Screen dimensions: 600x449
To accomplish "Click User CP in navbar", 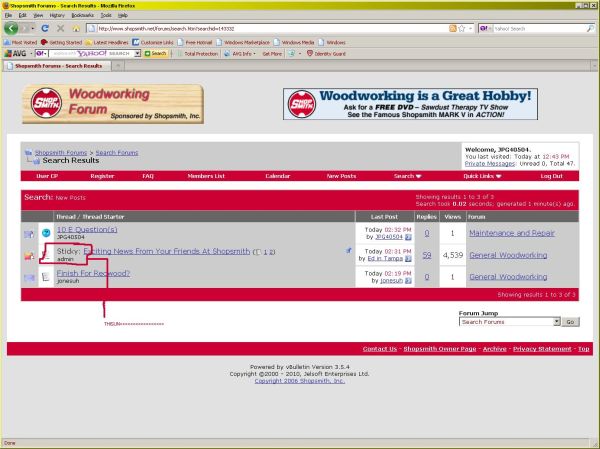I will (47, 176).
